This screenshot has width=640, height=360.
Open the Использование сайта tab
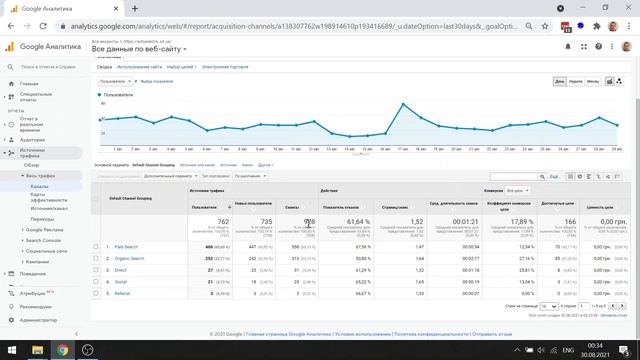[x=139, y=67]
